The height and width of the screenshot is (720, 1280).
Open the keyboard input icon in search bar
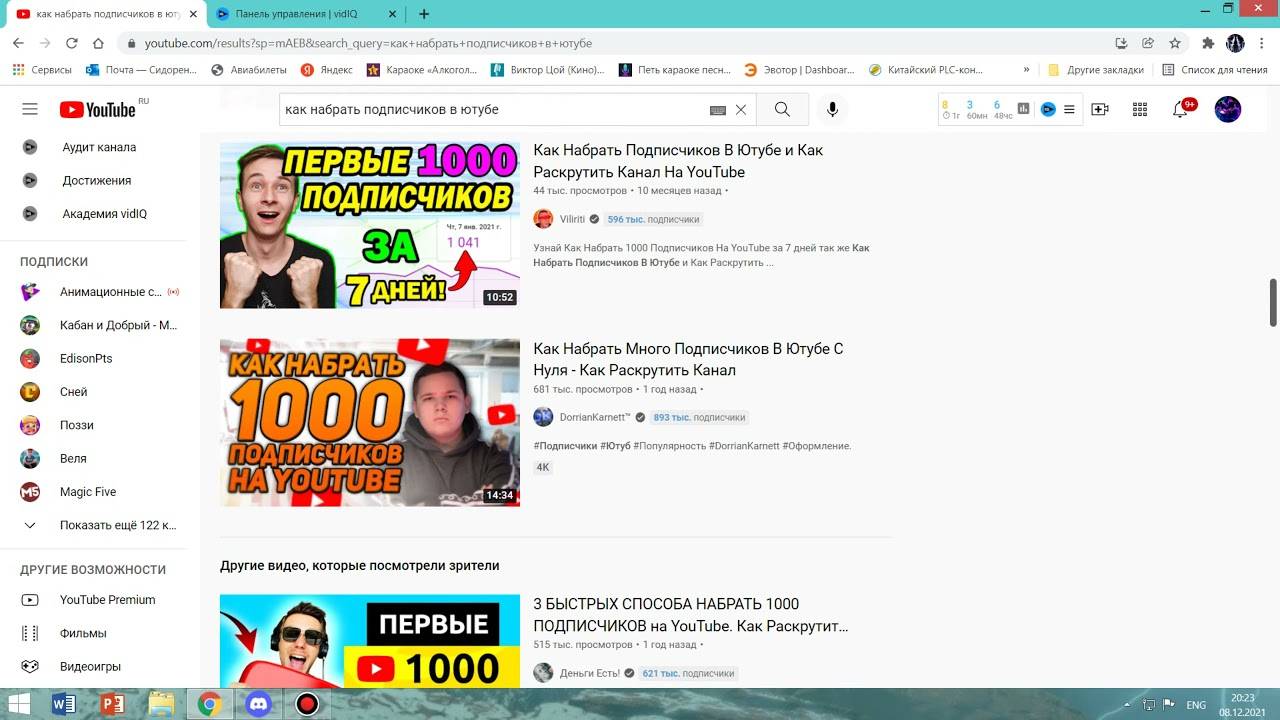[x=716, y=109]
